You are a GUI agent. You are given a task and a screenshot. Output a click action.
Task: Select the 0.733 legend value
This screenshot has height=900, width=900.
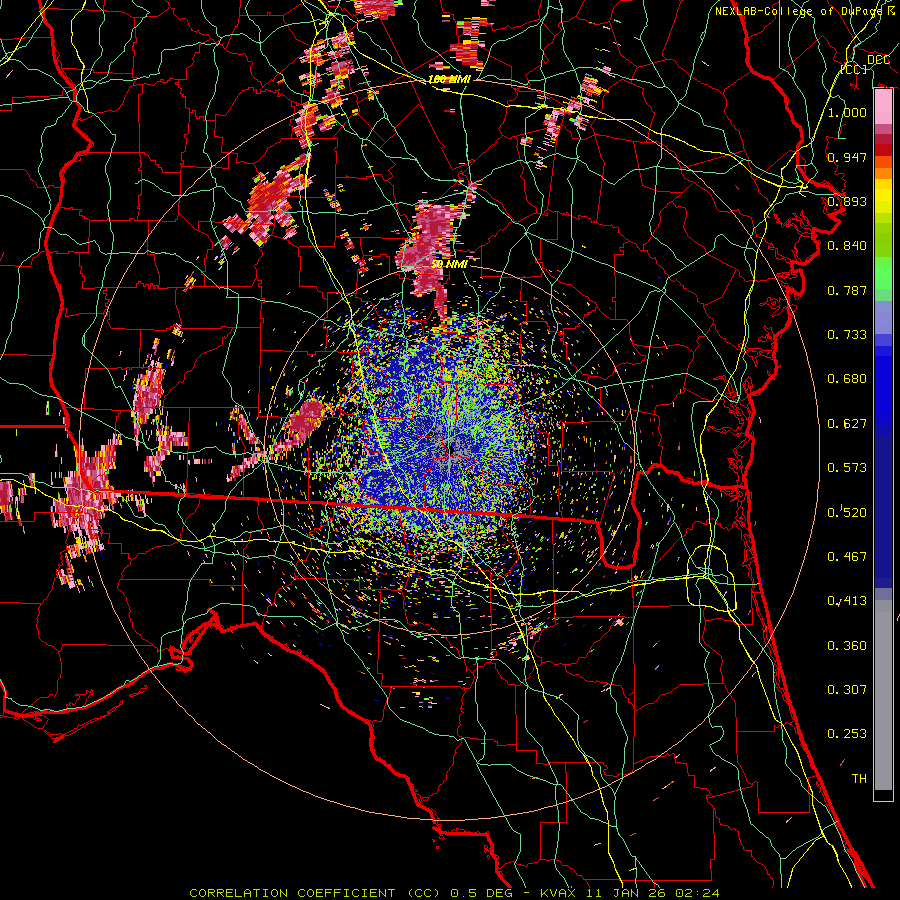click(847, 334)
